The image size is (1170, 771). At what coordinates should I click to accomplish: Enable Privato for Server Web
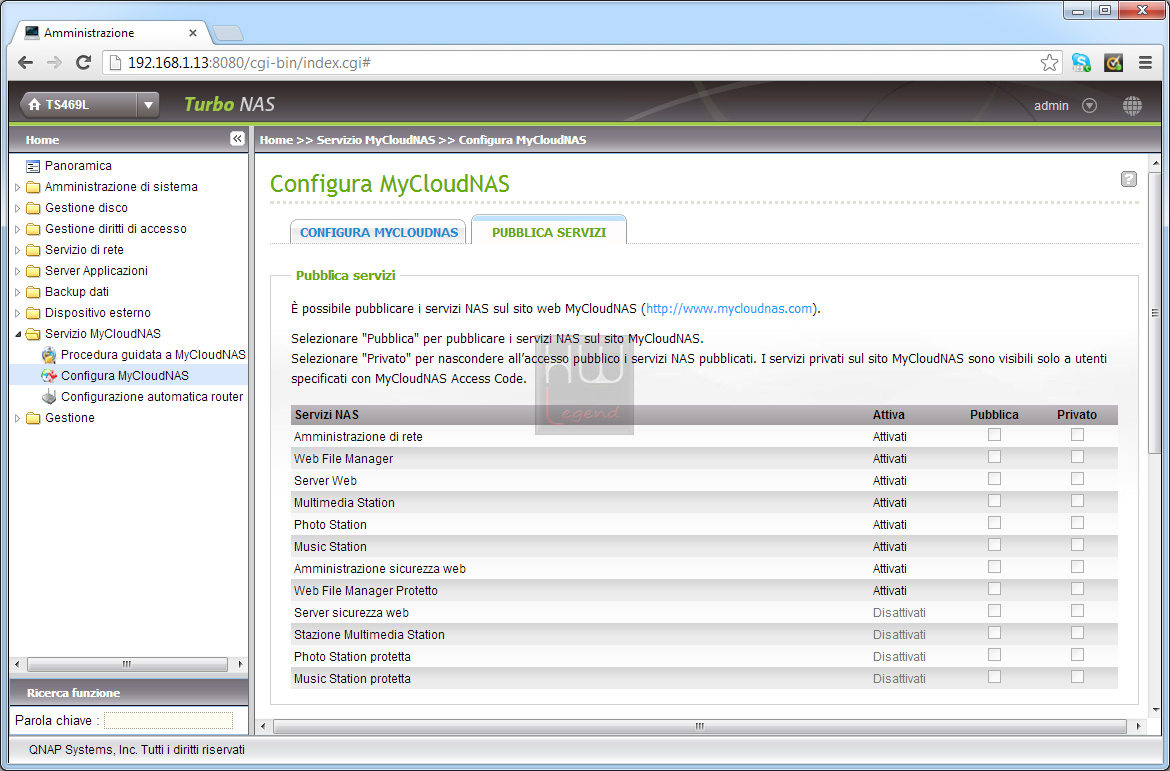[x=1077, y=478]
